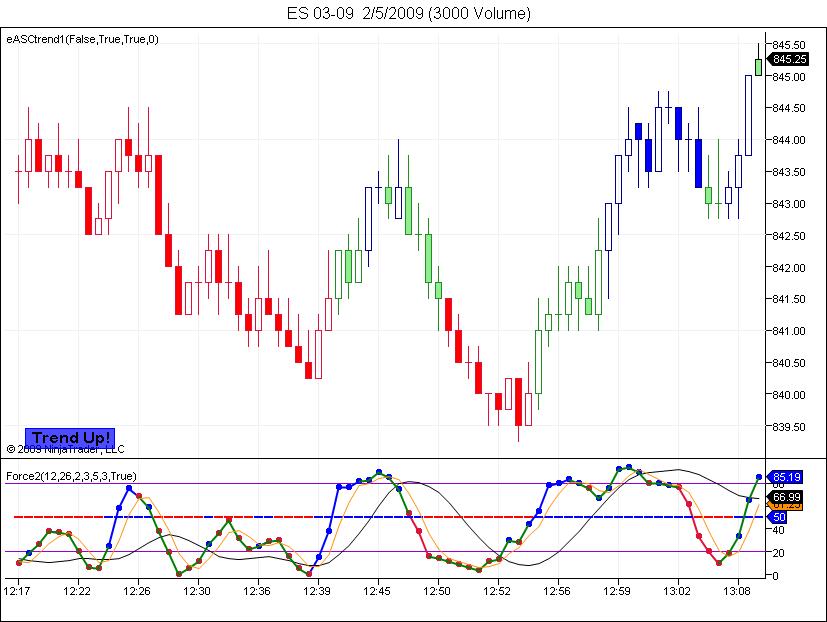The height and width of the screenshot is (622, 827).
Task: Click the 839.50 price axis label
Action: [x=788, y=427]
